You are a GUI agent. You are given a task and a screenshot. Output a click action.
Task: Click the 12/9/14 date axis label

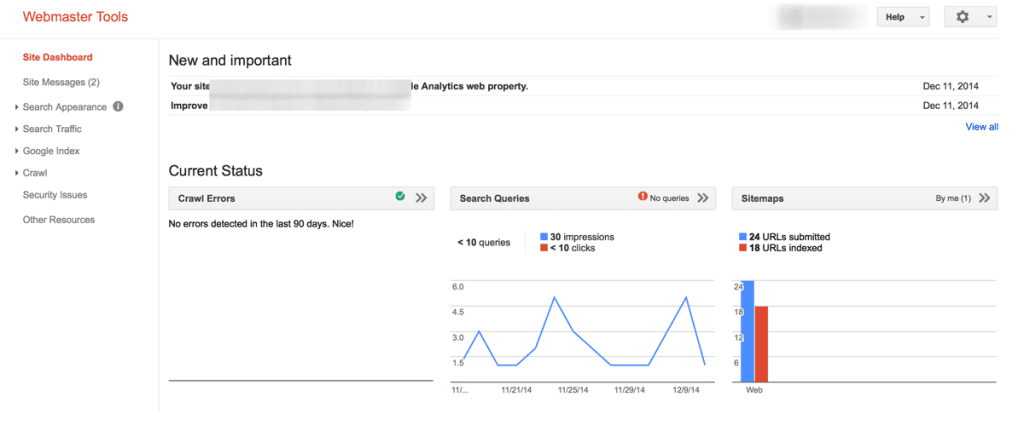pos(684,390)
